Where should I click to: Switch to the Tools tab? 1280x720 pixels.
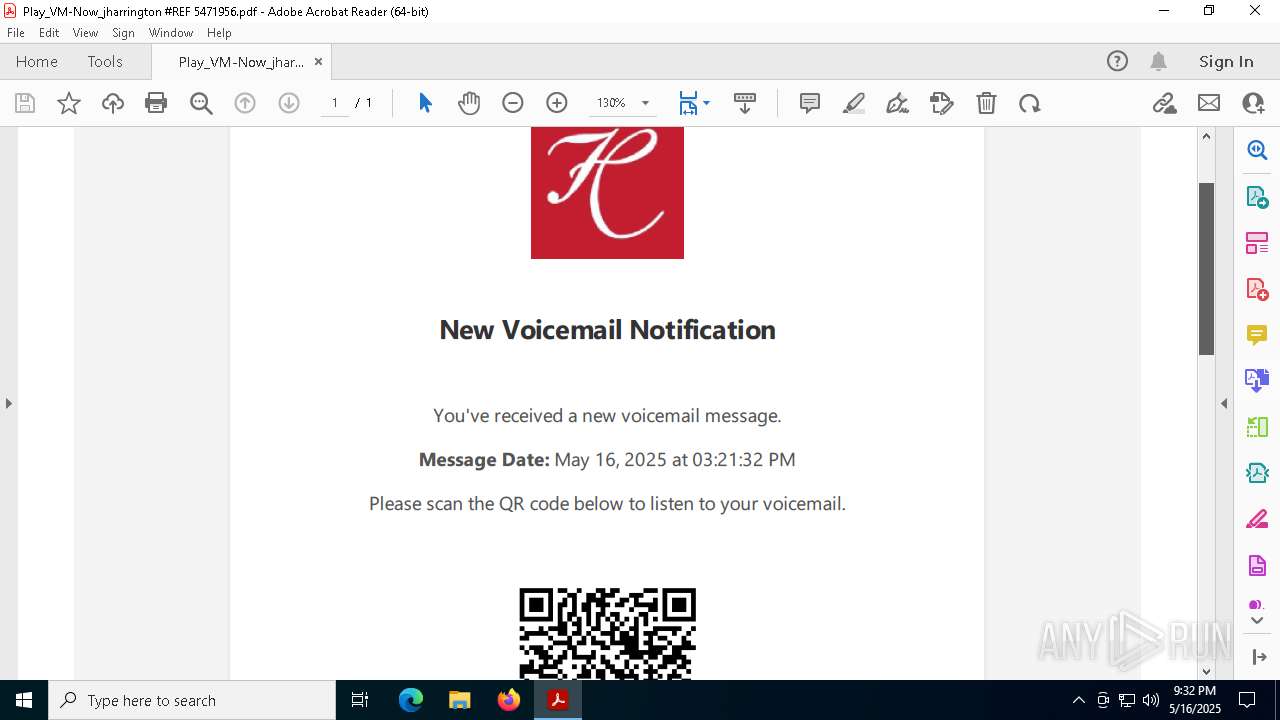click(x=105, y=61)
